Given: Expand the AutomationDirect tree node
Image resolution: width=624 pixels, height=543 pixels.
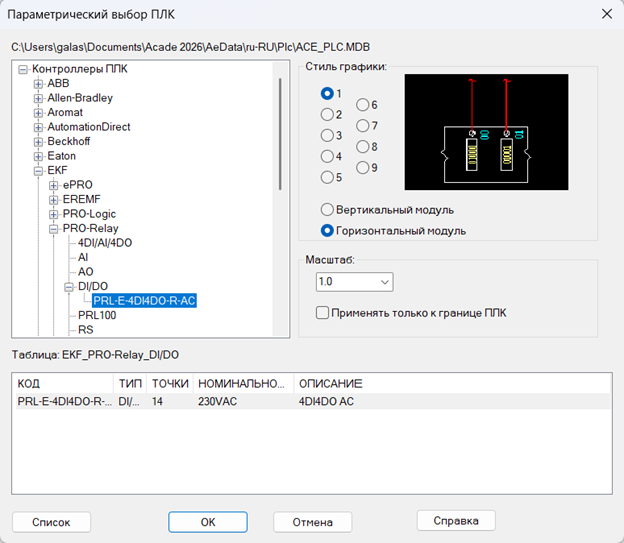Looking at the screenshot, I should pos(38,127).
